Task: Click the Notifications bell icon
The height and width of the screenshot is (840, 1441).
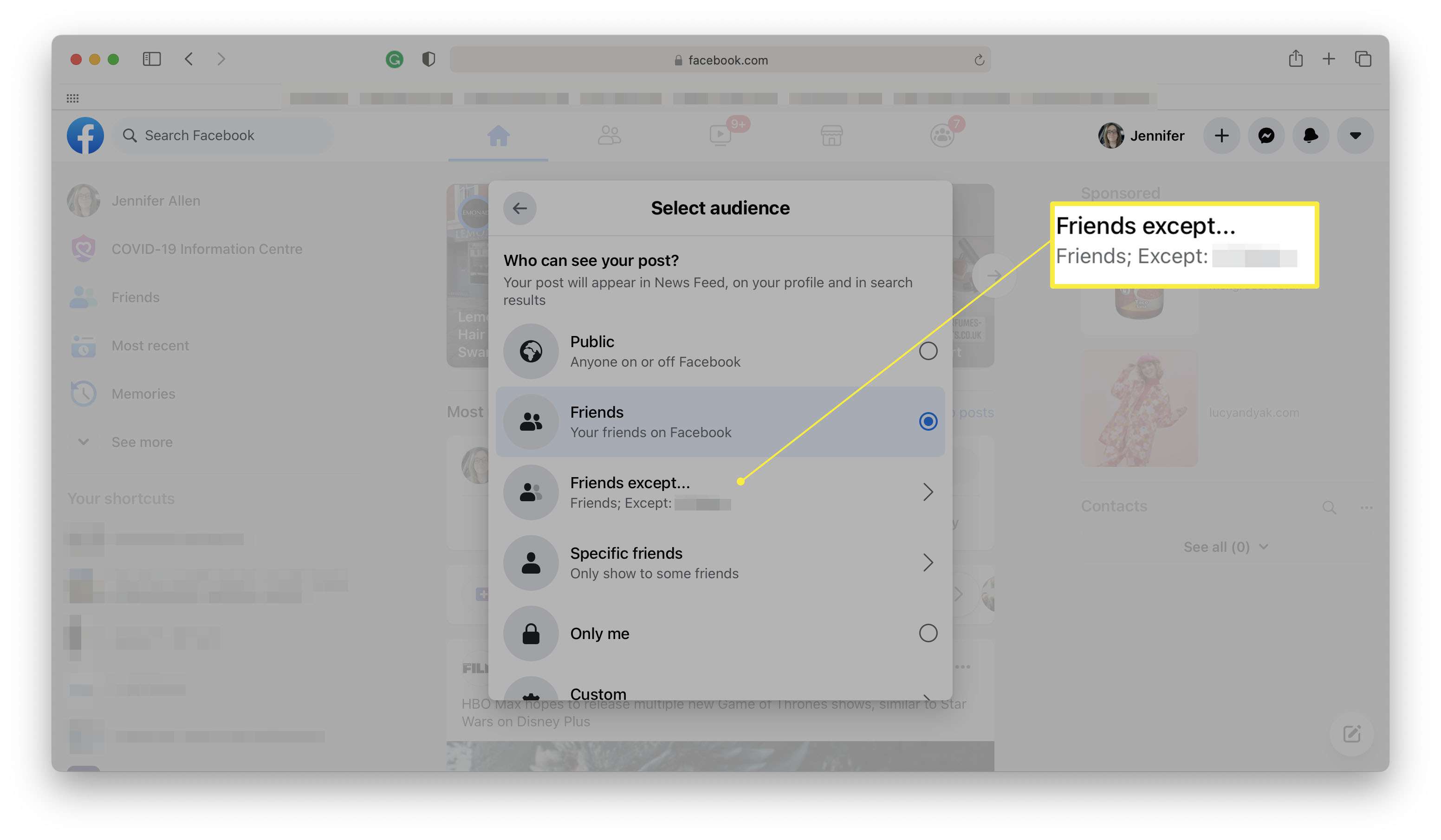Action: click(1311, 135)
